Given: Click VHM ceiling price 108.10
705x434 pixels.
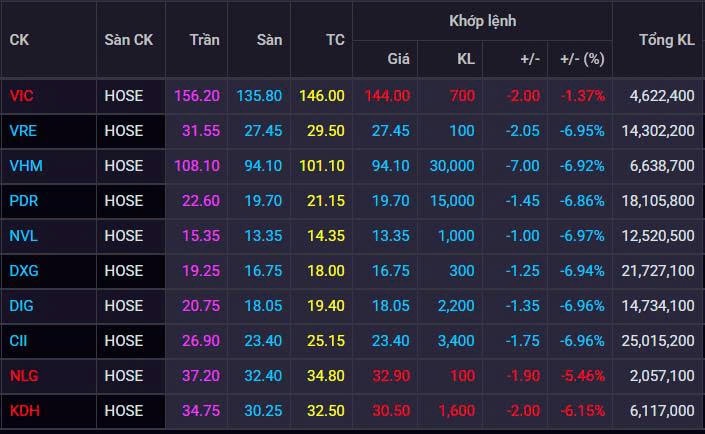Looking at the screenshot, I should pyautogui.click(x=197, y=166).
